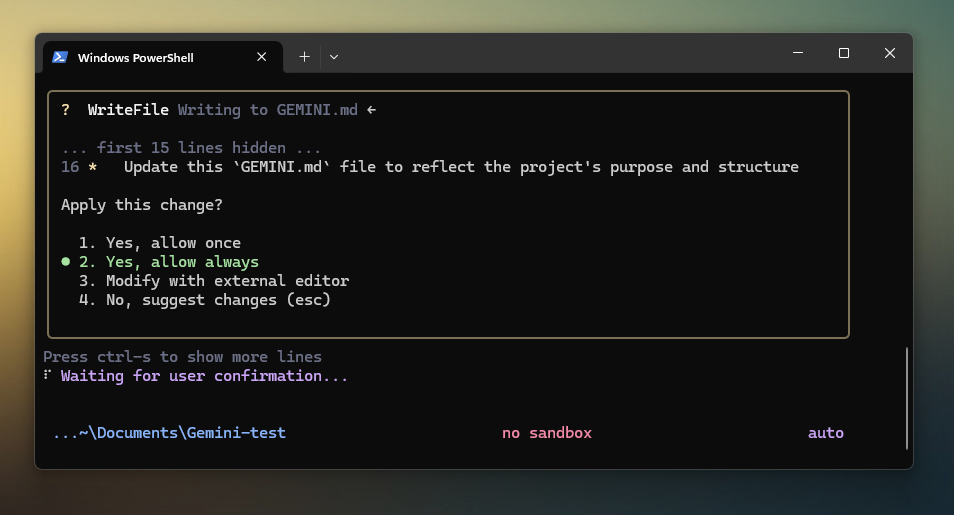Choose option 3 Modify with external editor
Viewport: 954px width, 515px height.
tap(214, 281)
